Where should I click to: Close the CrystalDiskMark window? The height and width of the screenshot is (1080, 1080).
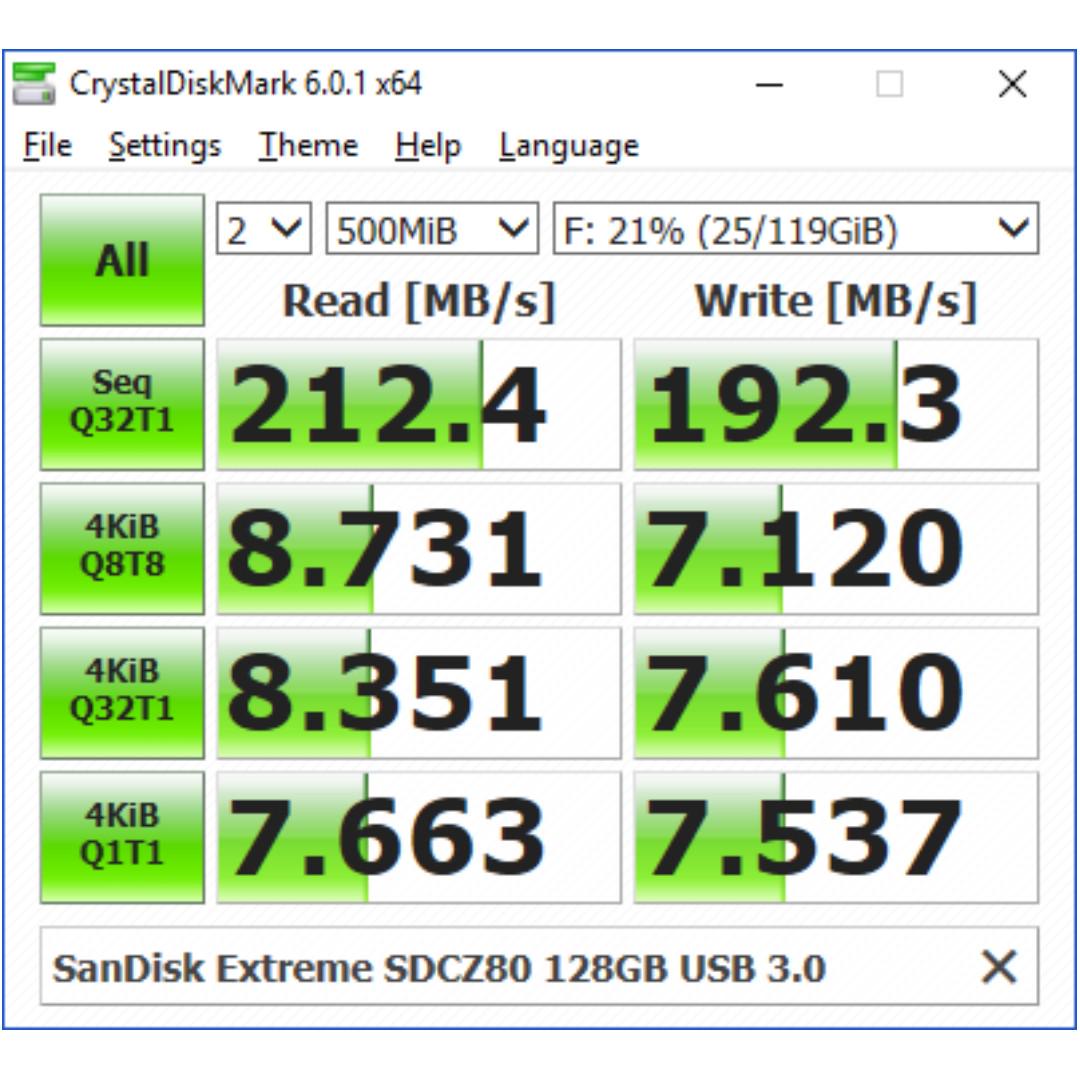[x=1012, y=85]
